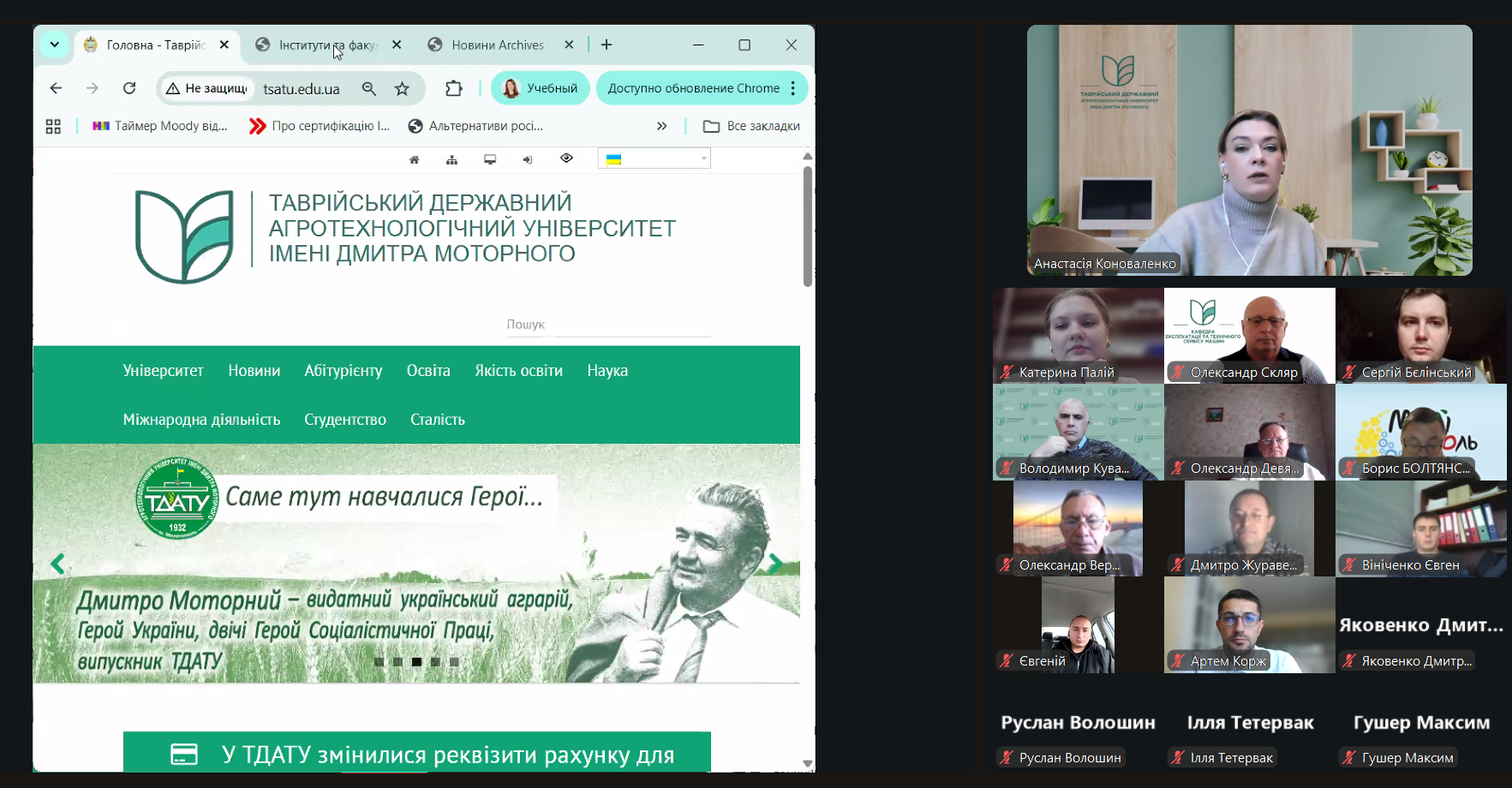Toggle the accessibility eye icon on the site
This screenshot has width=1512, height=788.
tap(566, 158)
